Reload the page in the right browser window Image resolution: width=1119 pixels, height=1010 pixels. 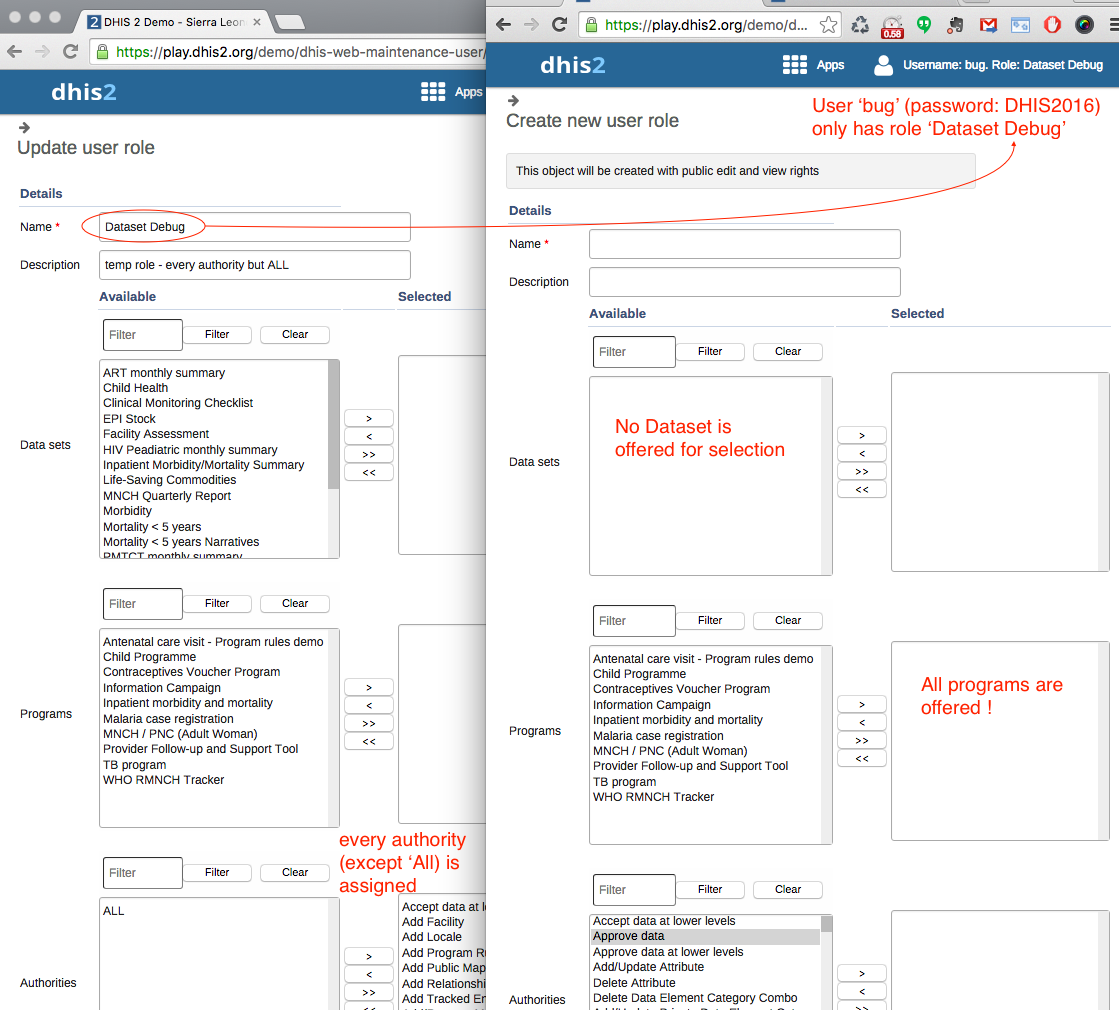tap(560, 25)
